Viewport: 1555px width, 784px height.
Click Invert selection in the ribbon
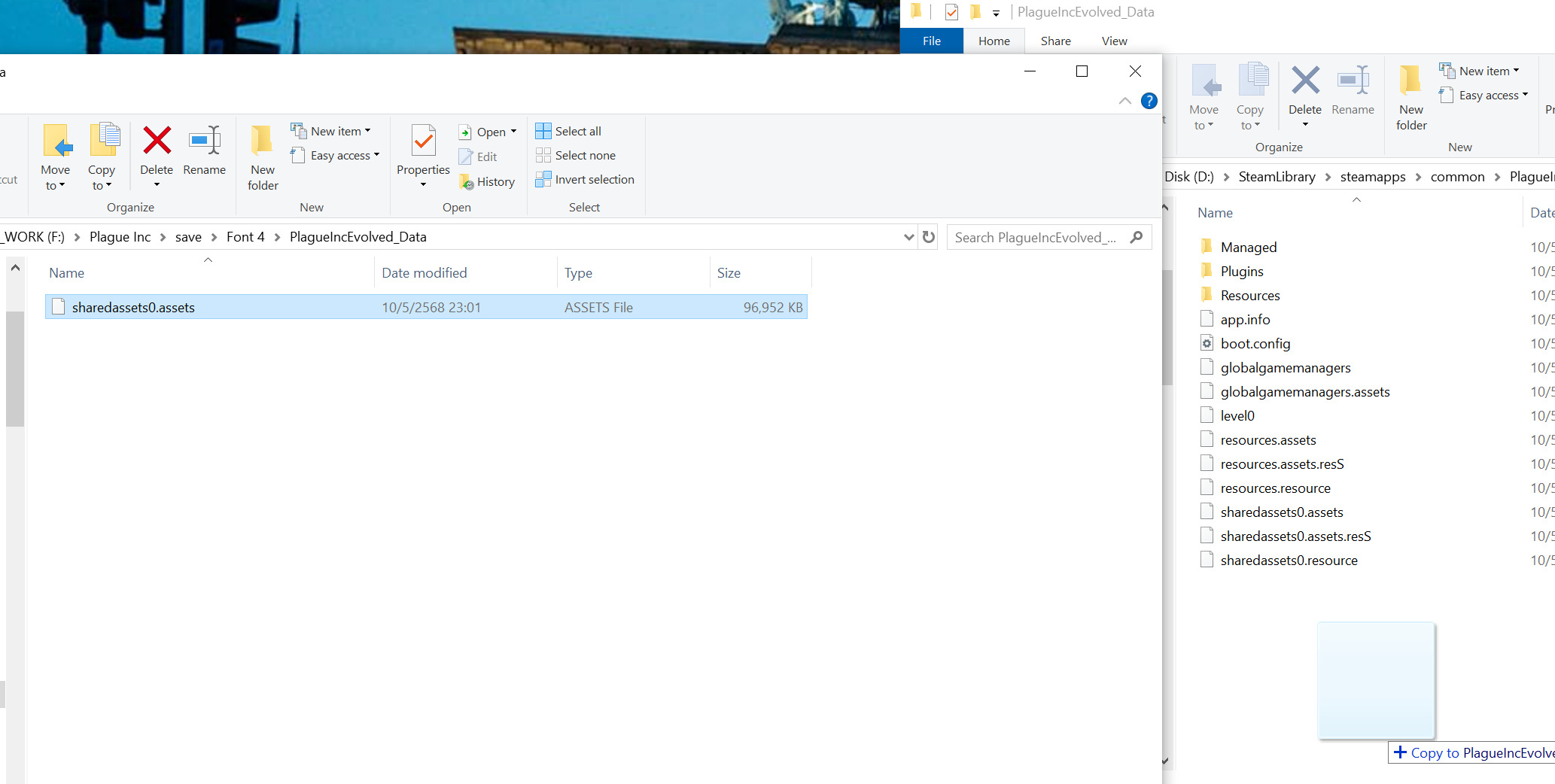pos(585,179)
